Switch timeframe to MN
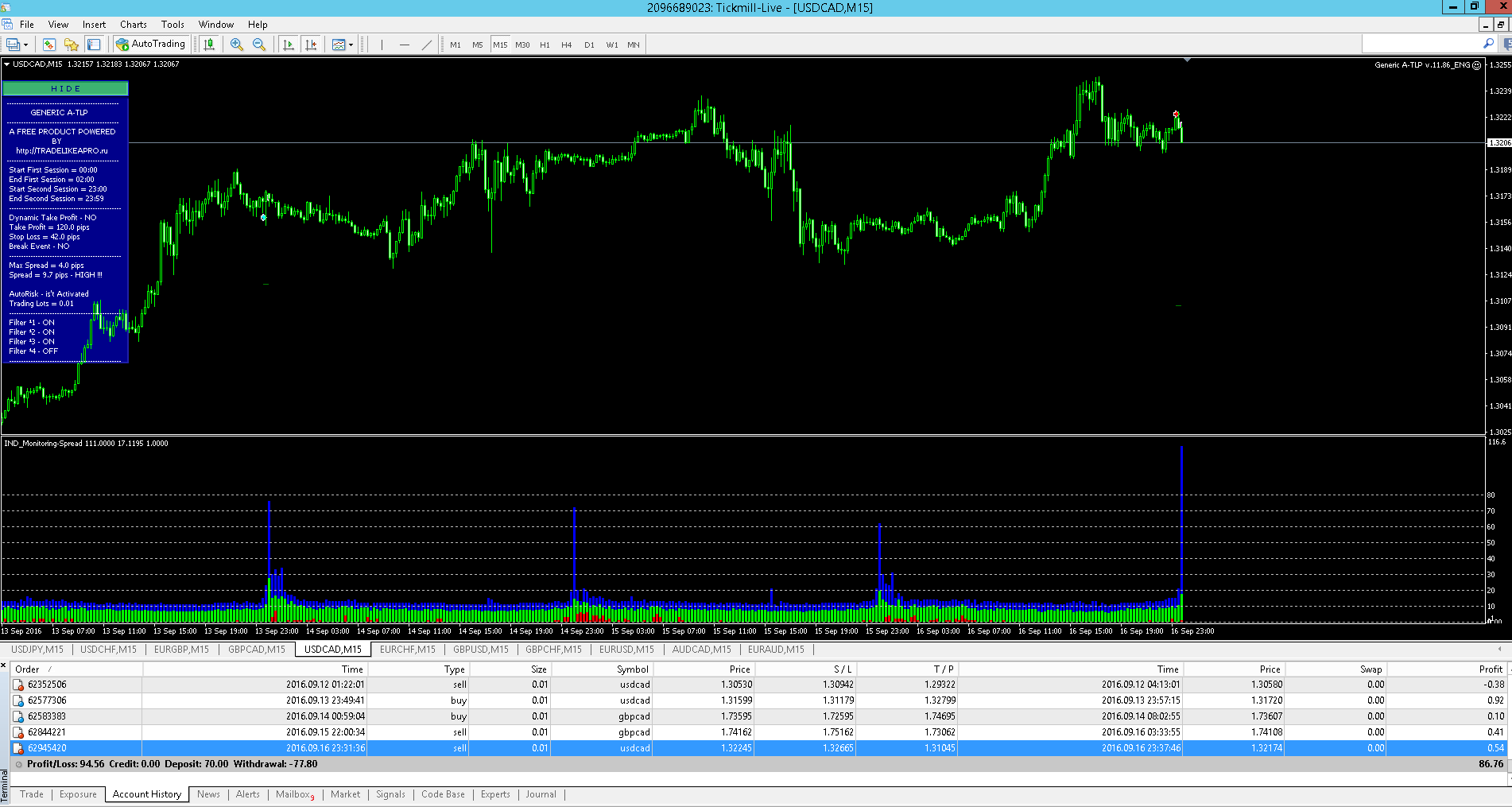 634,45
